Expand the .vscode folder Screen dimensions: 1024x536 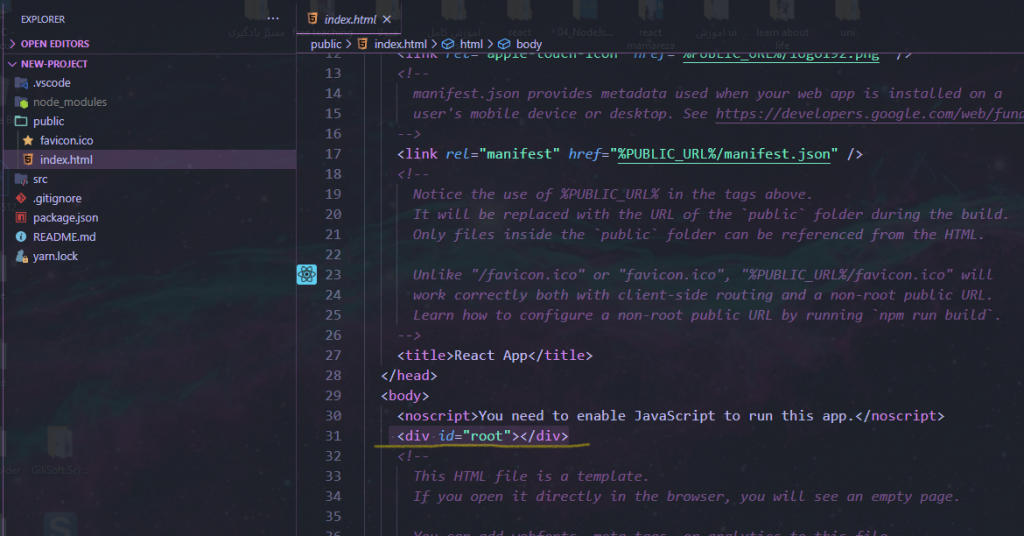point(51,83)
